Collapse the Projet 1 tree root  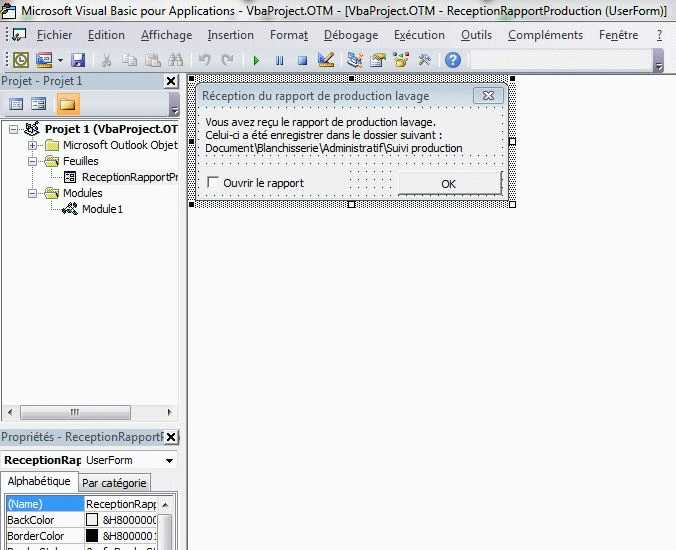click(x=13, y=129)
